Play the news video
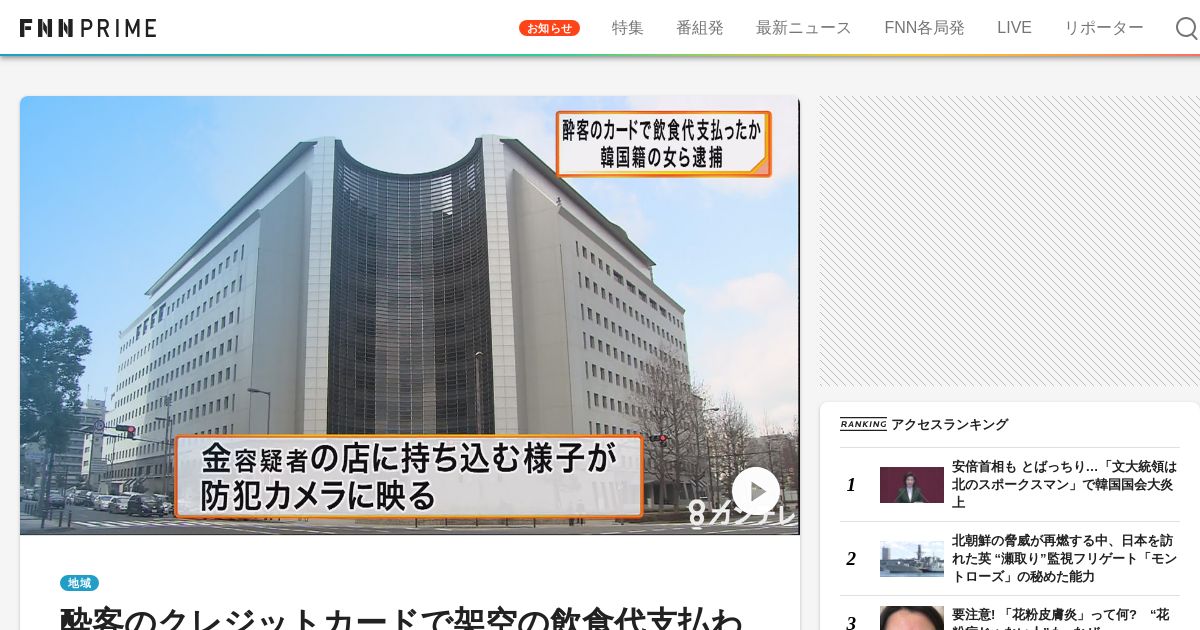The height and width of the screenshot is (630, 1200). coord(756,491)
